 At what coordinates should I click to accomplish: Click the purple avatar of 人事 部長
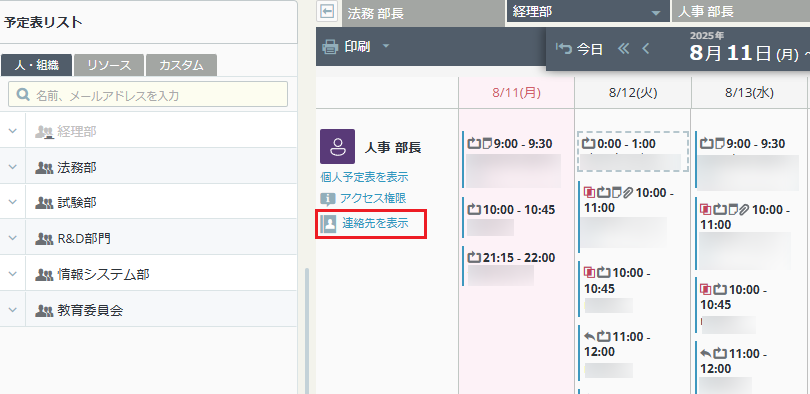pyautogui.click(x=337, y=147)
